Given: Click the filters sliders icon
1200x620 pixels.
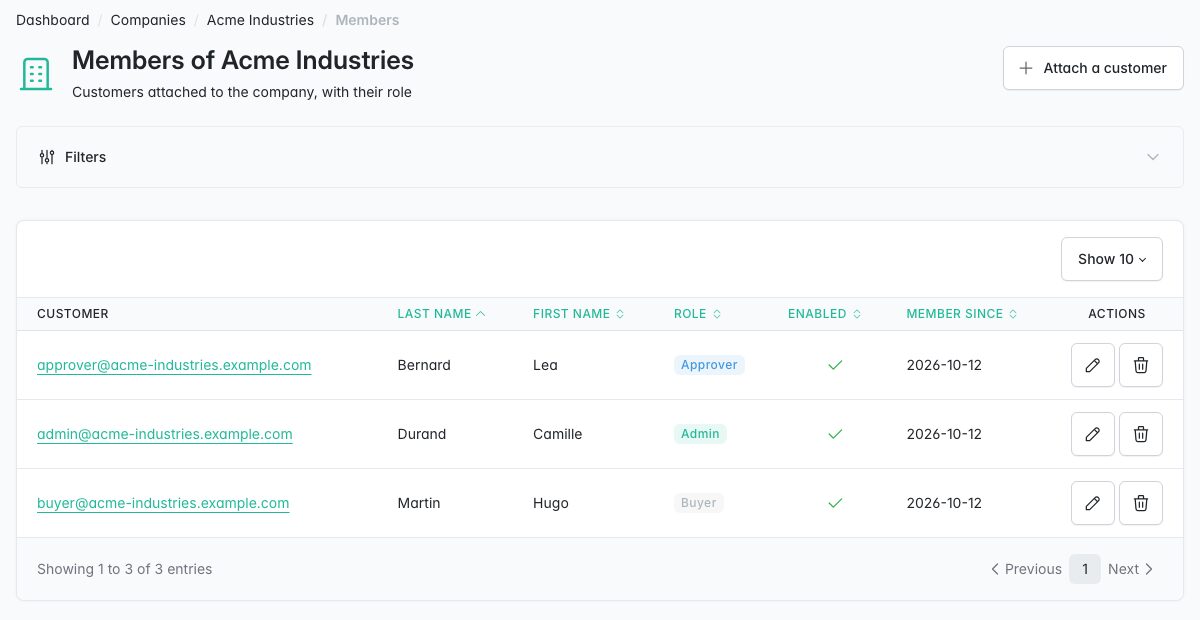Looking at the screenshot, I should tap(47, 157).
